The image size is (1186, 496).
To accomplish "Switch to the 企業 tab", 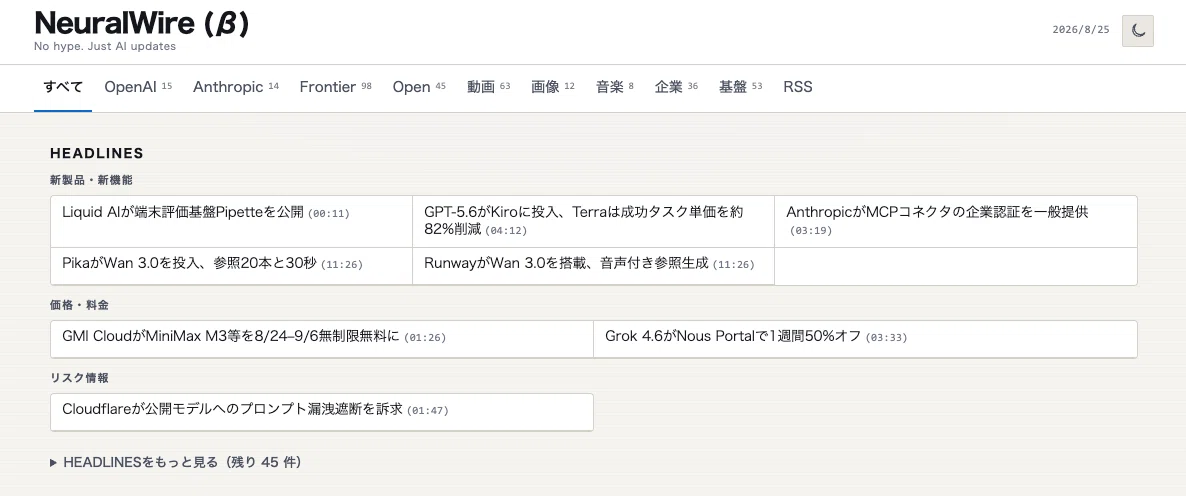I will click(x=676, y=87).
